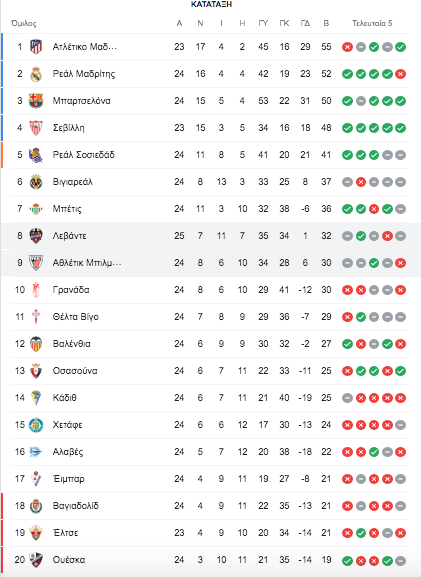
Task: Click the Γρανάδα team link
Action: pyautogui.click(x=71, y=290)
